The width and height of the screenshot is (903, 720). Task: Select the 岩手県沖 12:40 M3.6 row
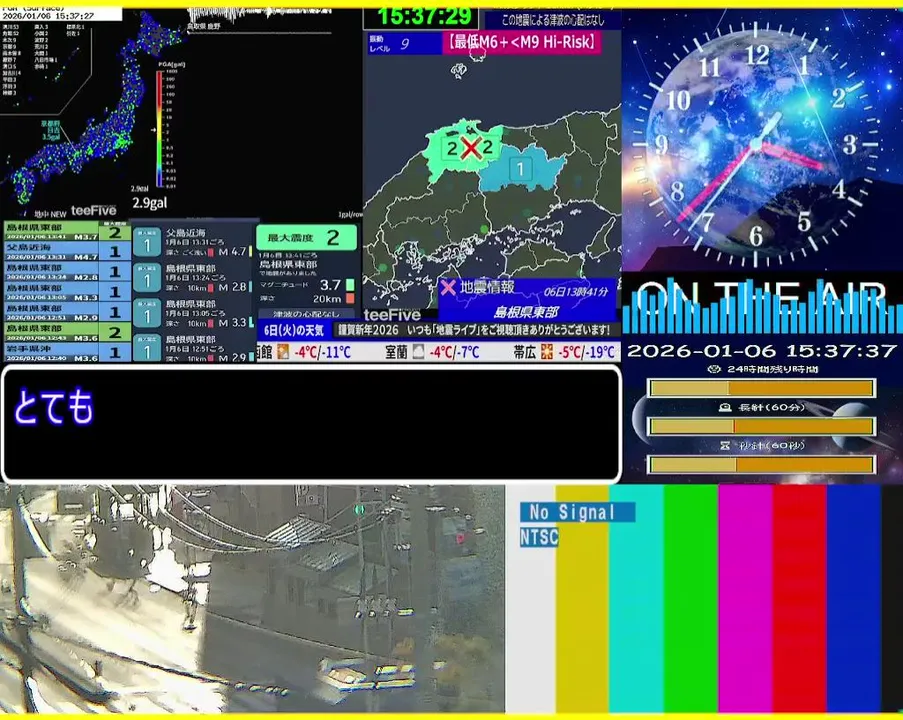67,352
